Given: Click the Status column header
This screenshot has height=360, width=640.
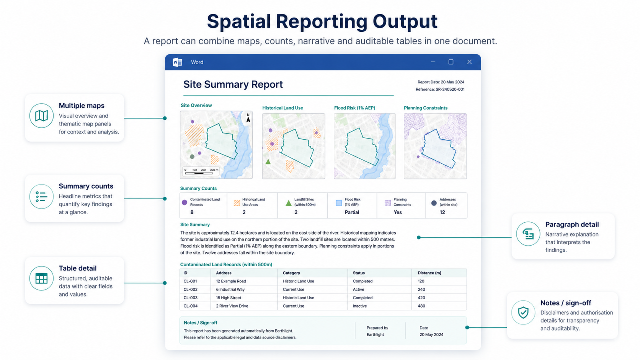Looking at the screenshot, I should pos(359,273).
